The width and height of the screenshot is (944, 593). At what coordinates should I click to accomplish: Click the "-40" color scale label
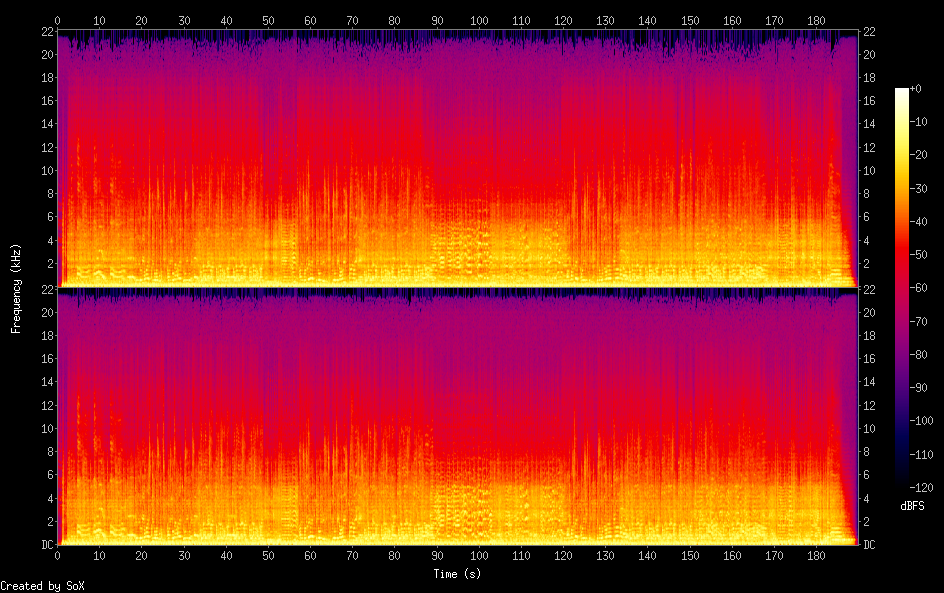(918, 222)
